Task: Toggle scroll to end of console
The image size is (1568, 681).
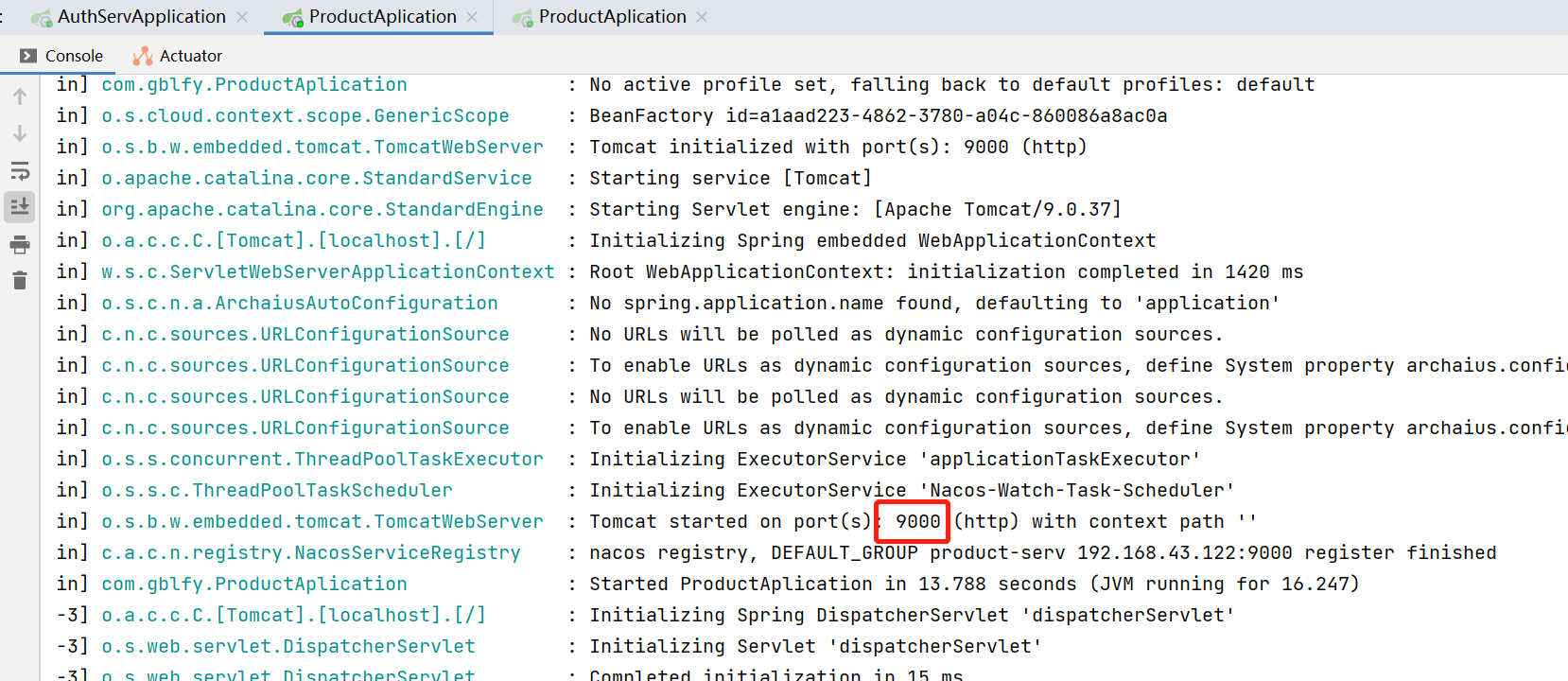Action: point(20,207)
